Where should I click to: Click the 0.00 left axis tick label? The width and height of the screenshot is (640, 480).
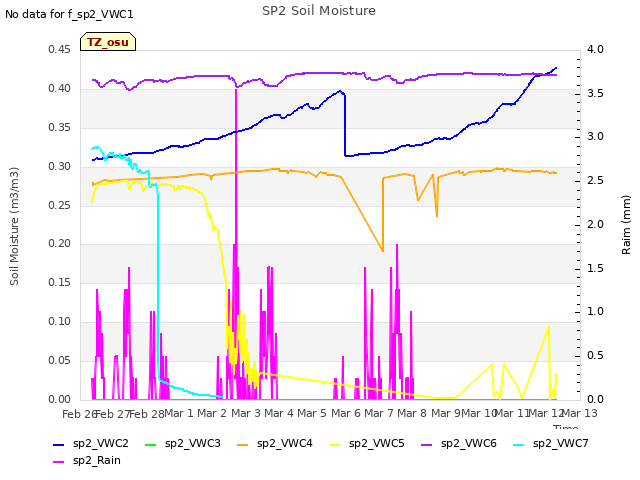point(60,399)
